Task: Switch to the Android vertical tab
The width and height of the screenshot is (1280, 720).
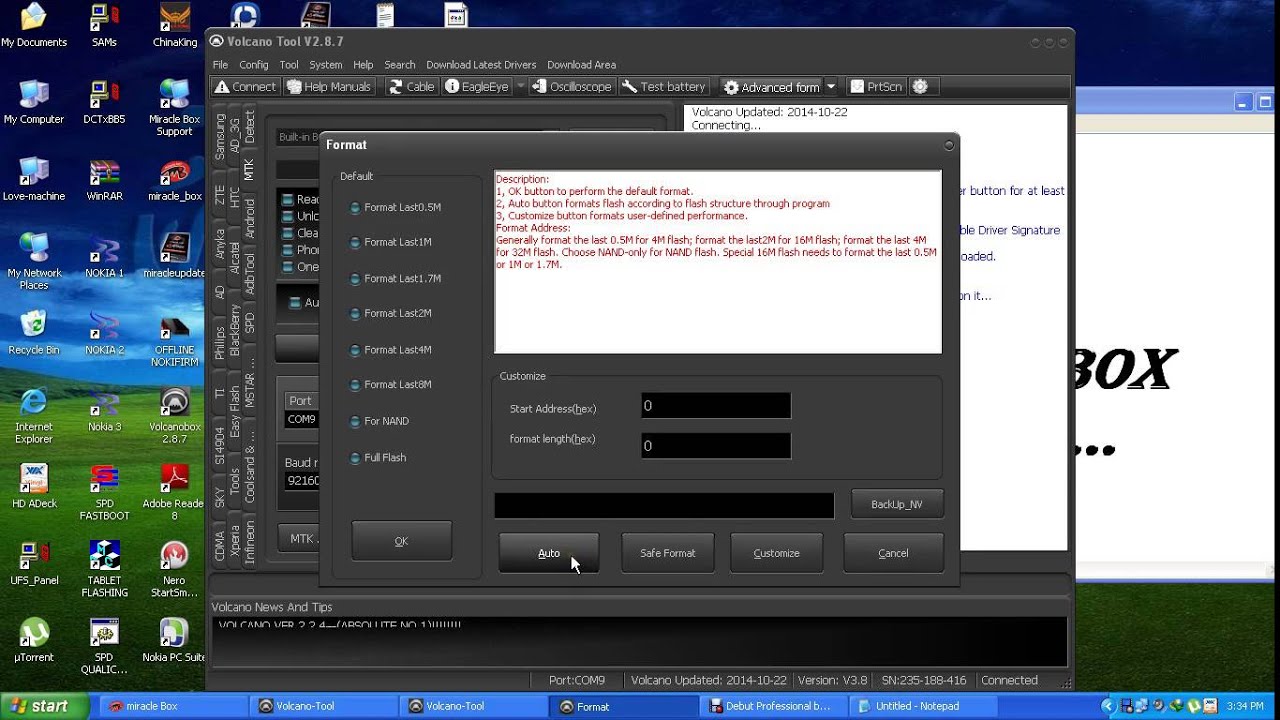Action: (249, 219)
